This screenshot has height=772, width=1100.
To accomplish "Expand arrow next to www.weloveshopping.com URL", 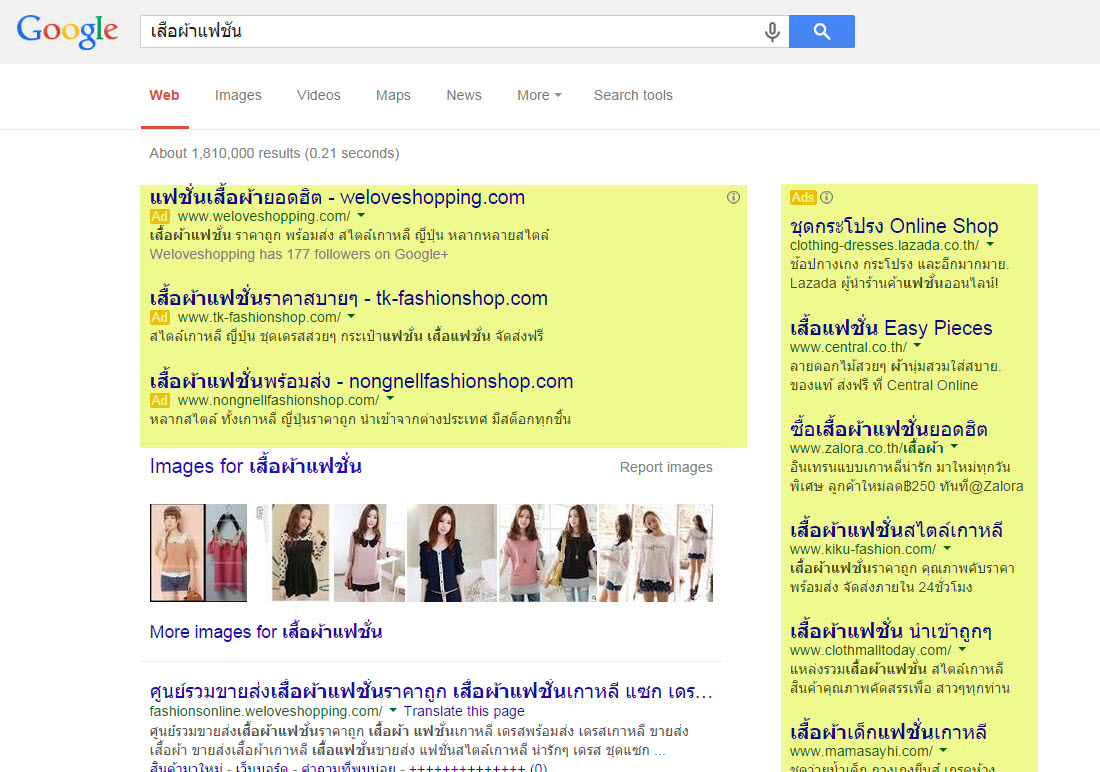I will [x=361, y=217].
